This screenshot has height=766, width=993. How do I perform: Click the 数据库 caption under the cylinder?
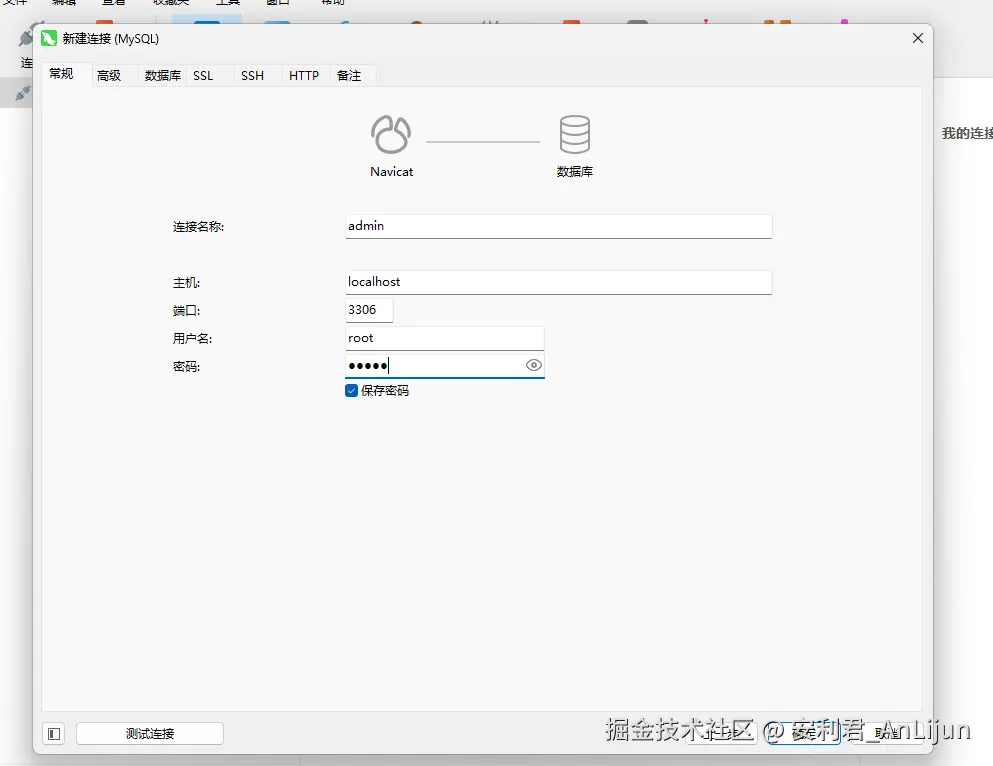coord(575,172)
